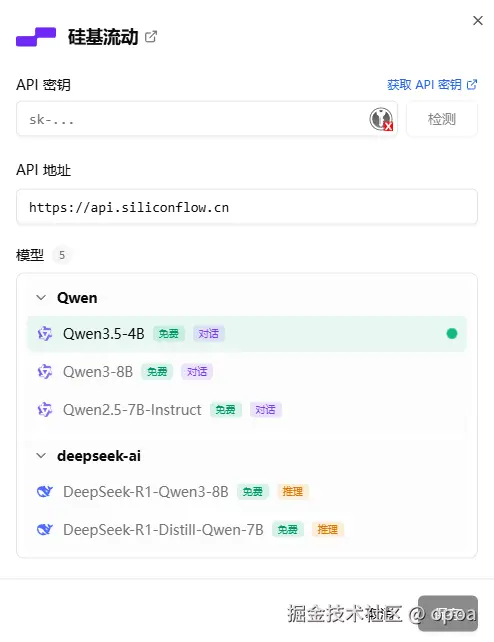Click the 模型 section label
This screenshot has height=642, width=494.
coord(30,255)
